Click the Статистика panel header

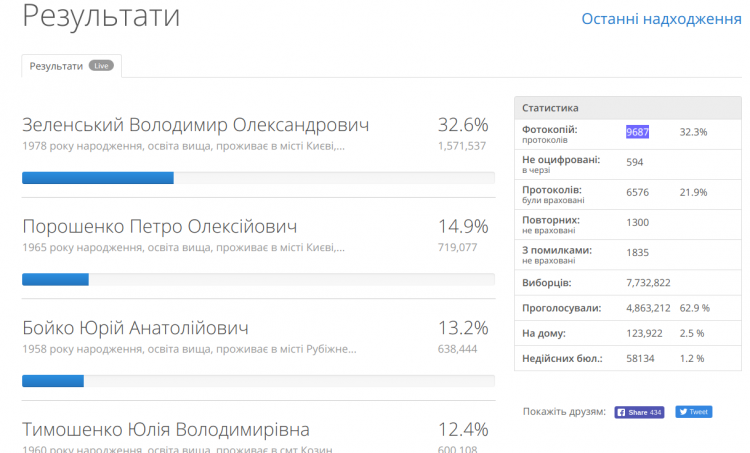(x=550, y=107)
